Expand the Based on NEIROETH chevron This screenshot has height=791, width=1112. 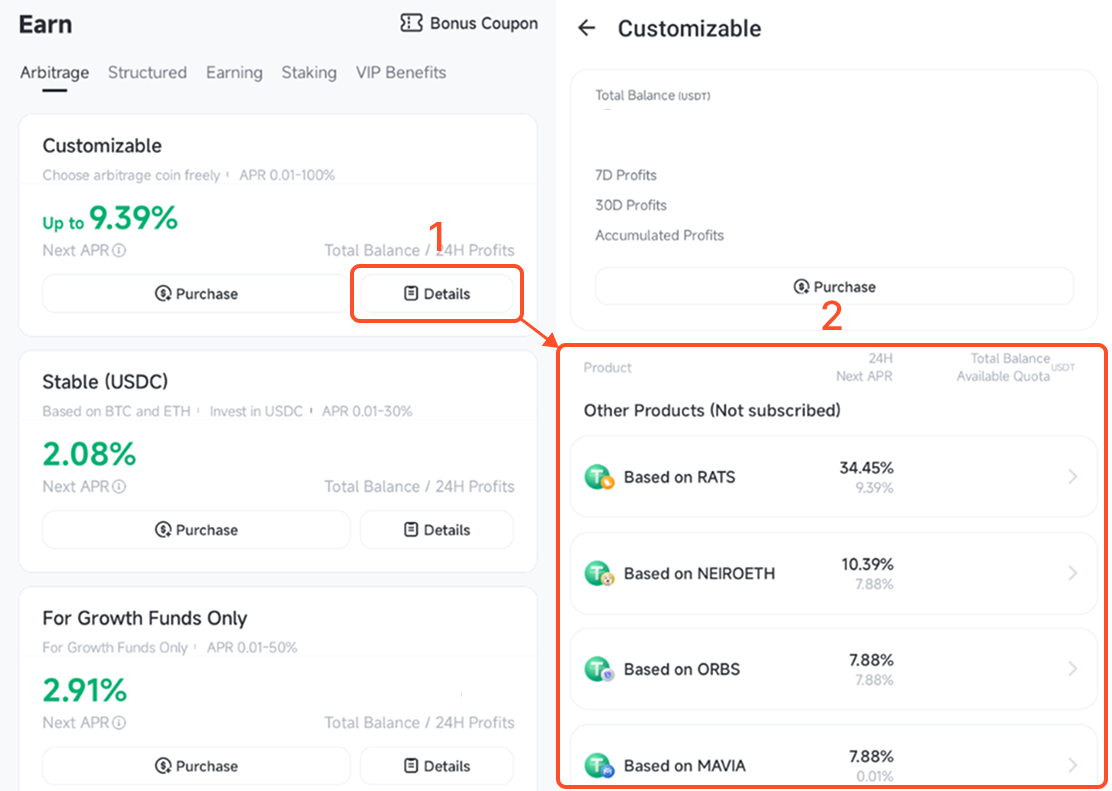click(x=1072, y=572)
